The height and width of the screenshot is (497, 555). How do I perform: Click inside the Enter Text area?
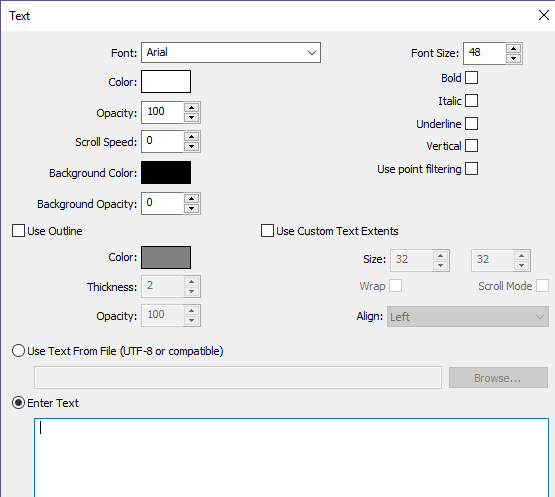pyautogui.click(x=291, y=458)
